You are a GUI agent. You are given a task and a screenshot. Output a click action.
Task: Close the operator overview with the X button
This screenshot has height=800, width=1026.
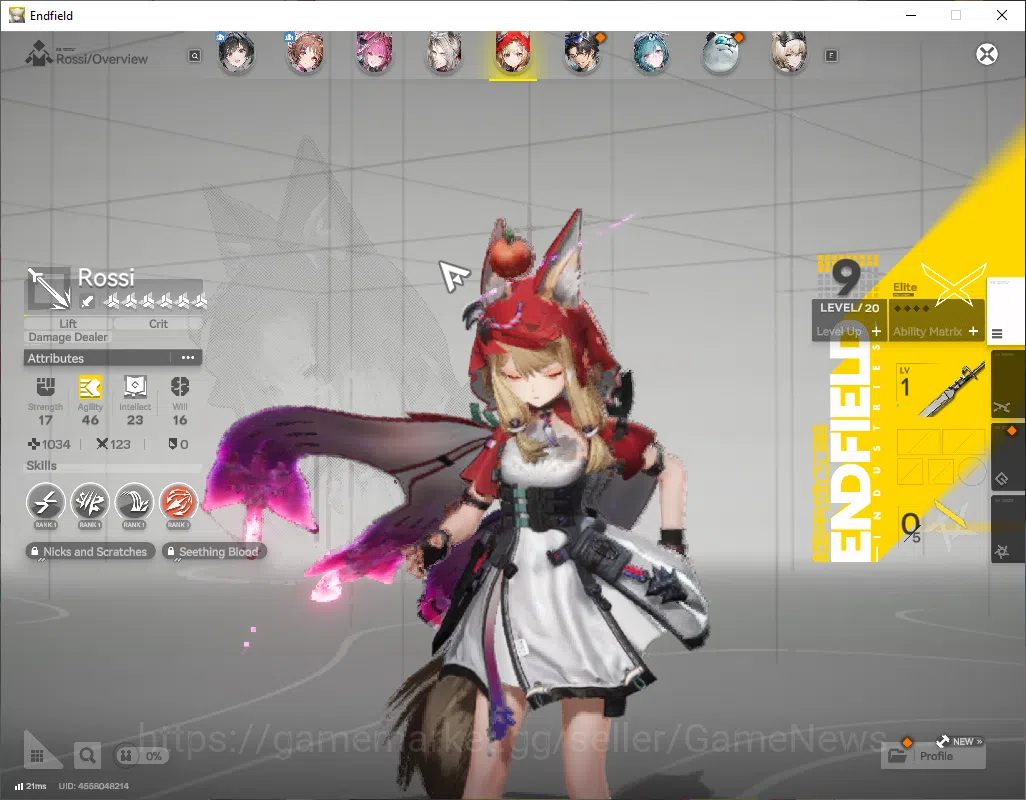[987, 54]
